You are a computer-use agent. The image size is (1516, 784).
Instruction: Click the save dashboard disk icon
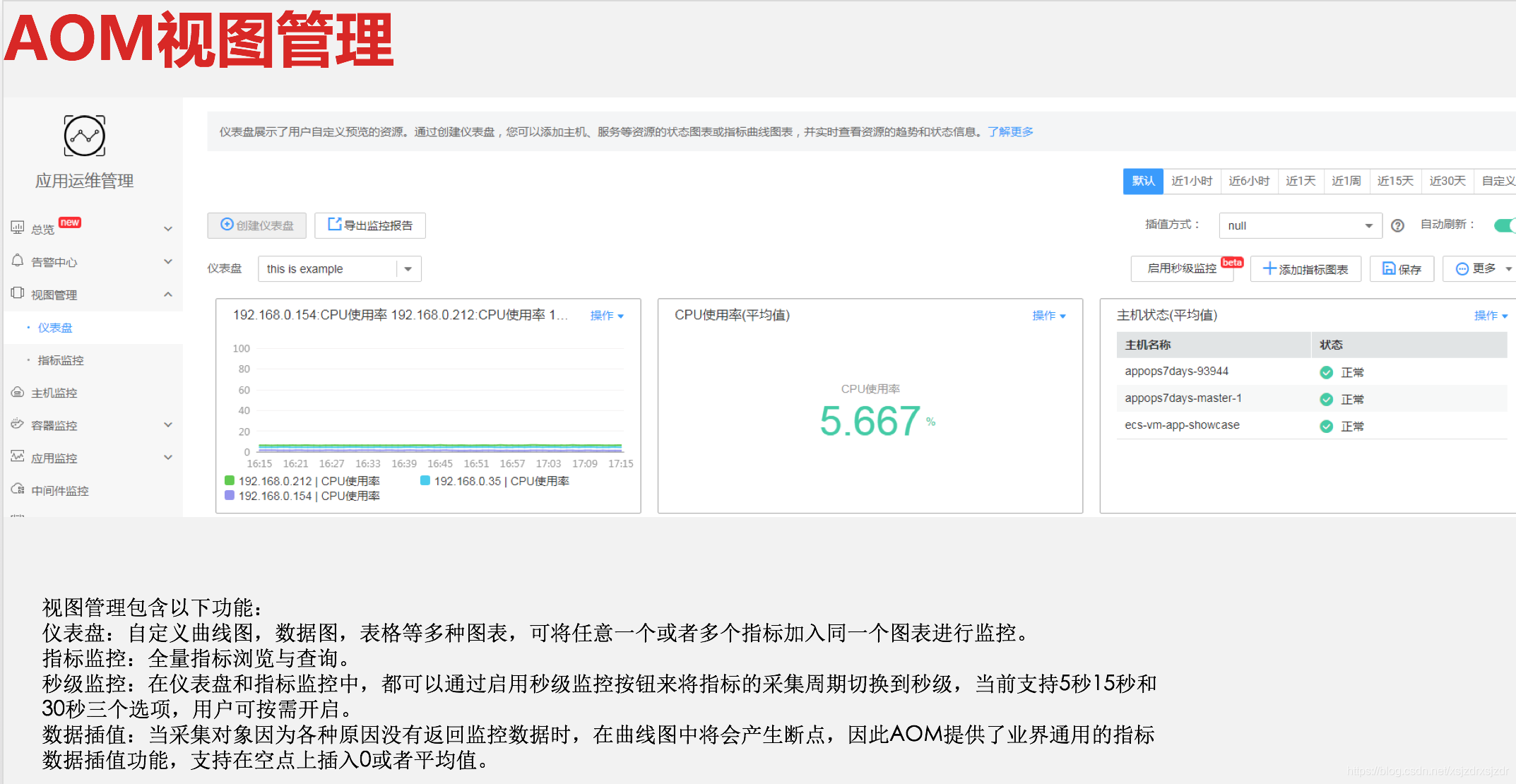click(x=1388, y=269)
